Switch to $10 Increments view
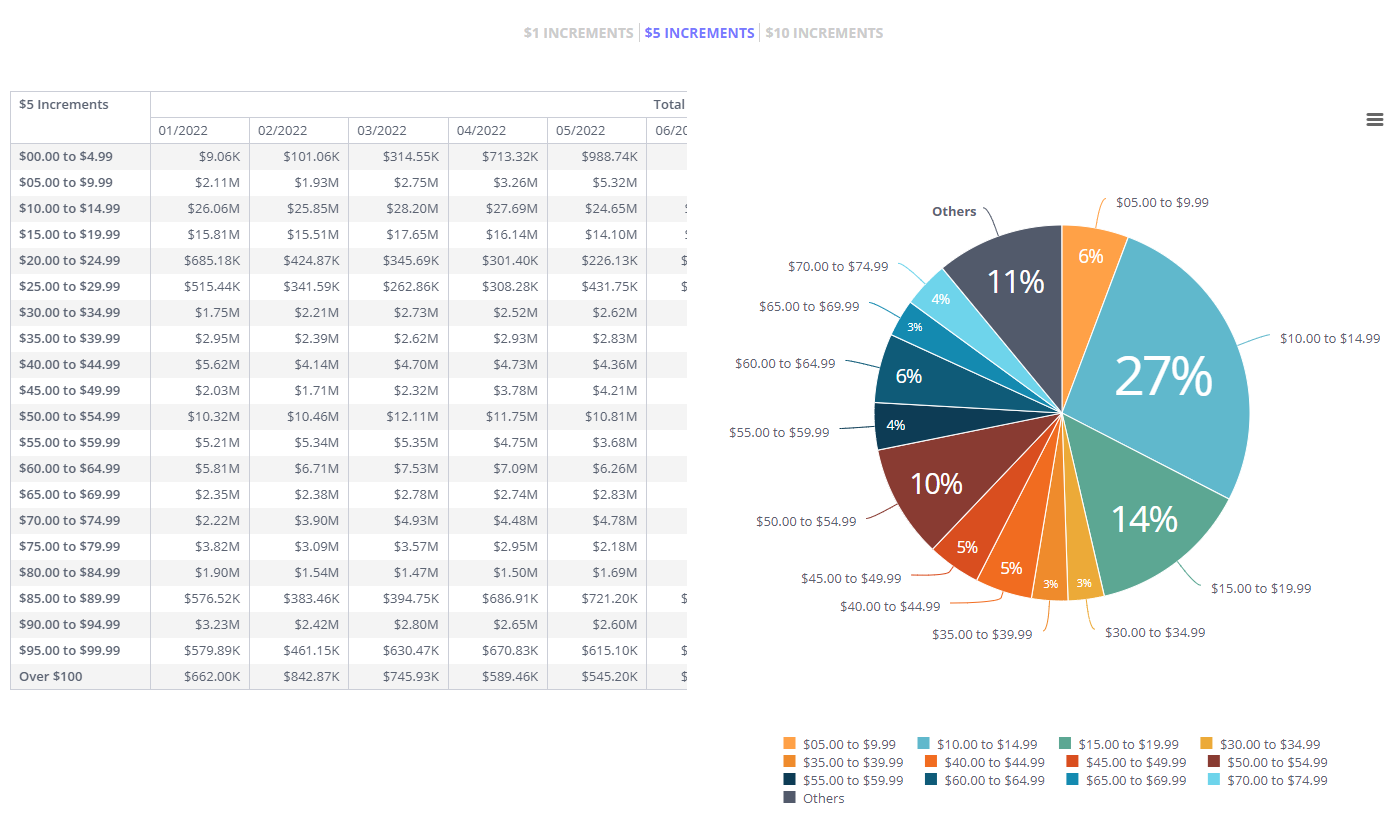Viewport: 1397px width, 817px height. tap(824, 33)
